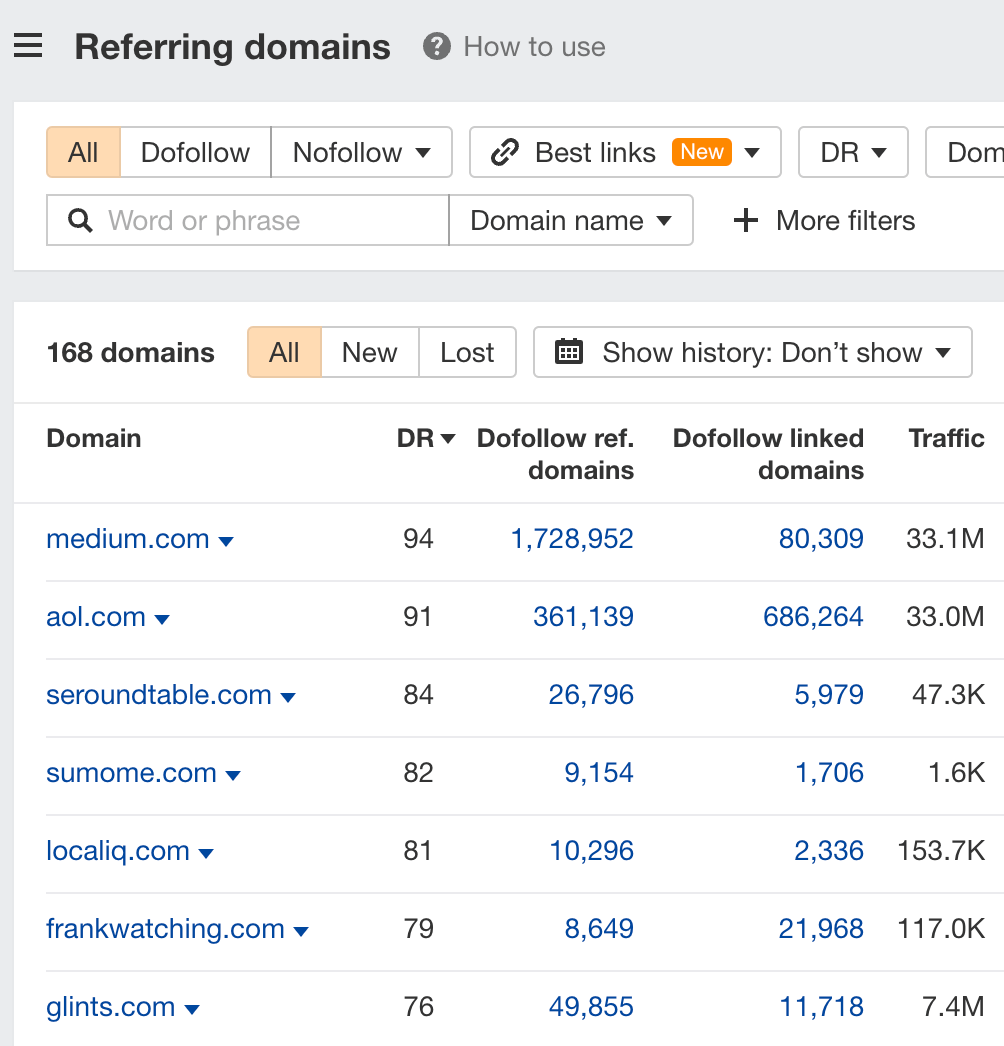Click the DR column sort arrow
The width and height of the screenshot is (1004, 1046).
click(447, 438)
